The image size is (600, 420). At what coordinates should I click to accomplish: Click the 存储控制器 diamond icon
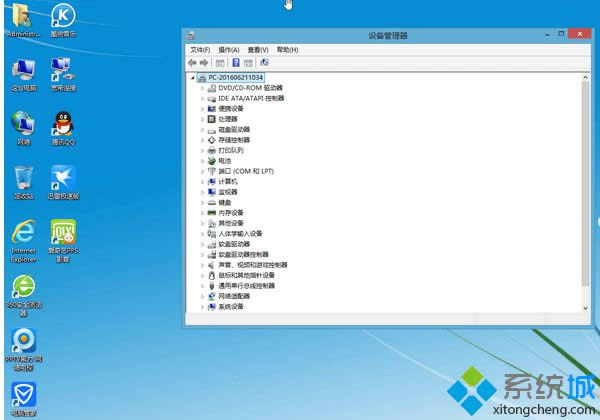[x=212, y=140]
